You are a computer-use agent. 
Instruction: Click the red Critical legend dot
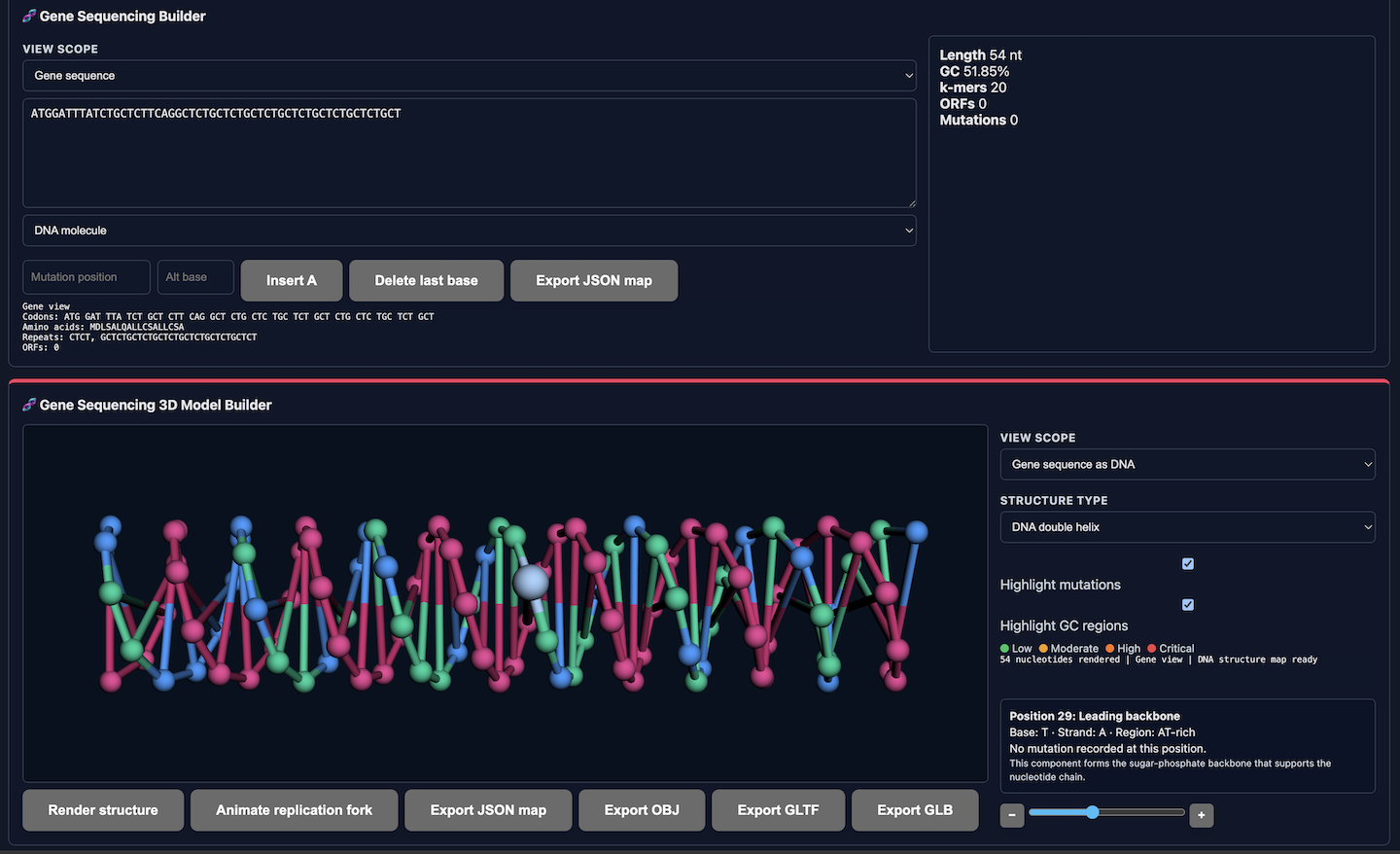pyautogui.click(x=1152, y=649)
